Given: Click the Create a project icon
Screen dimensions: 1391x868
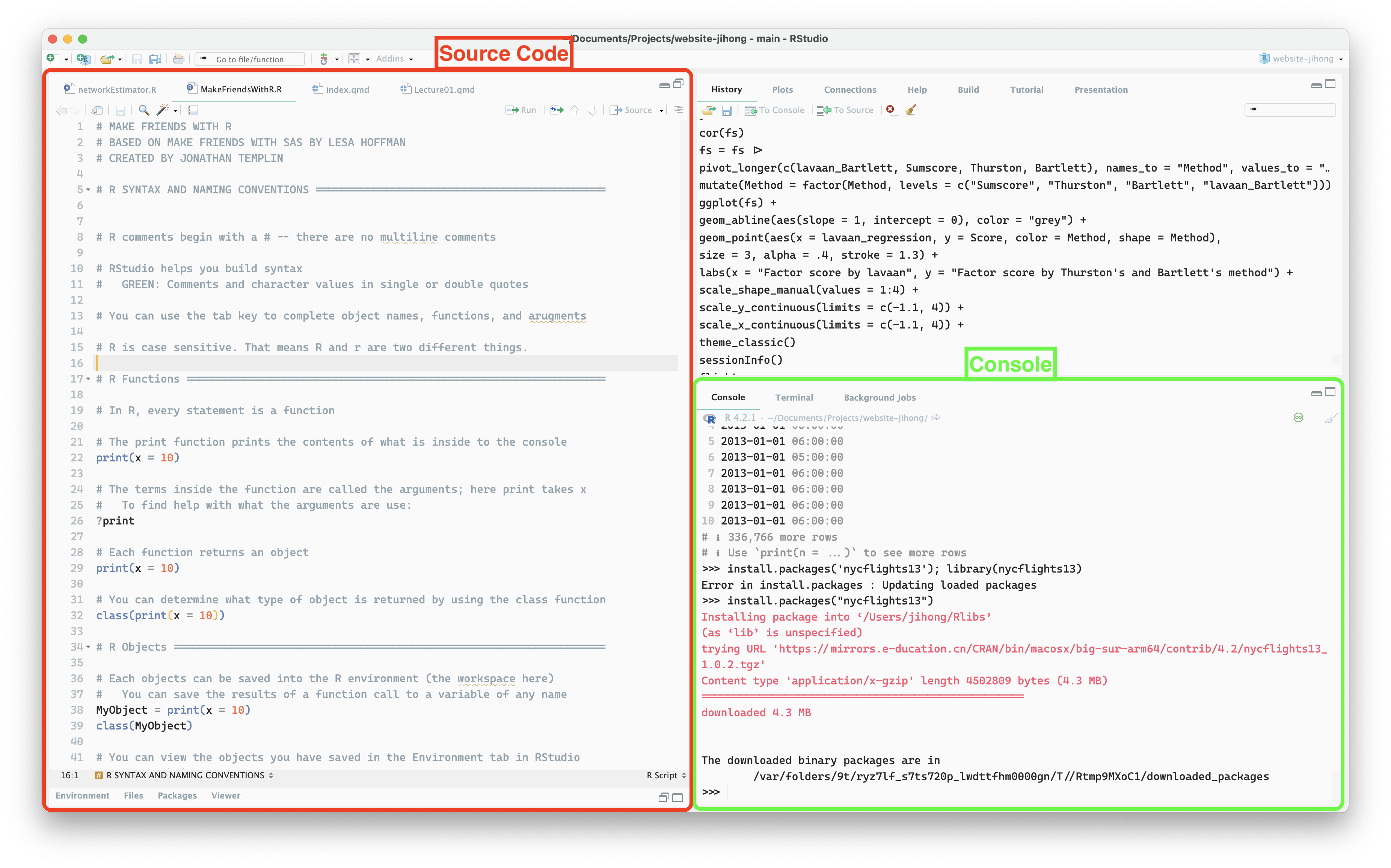Looking at the screenshot, I should tap(83, 59).
